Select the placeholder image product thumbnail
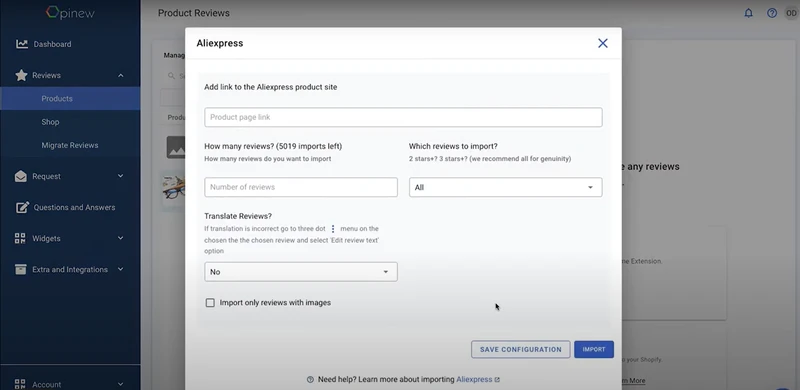The image size is (800, 390). [176, 147]
